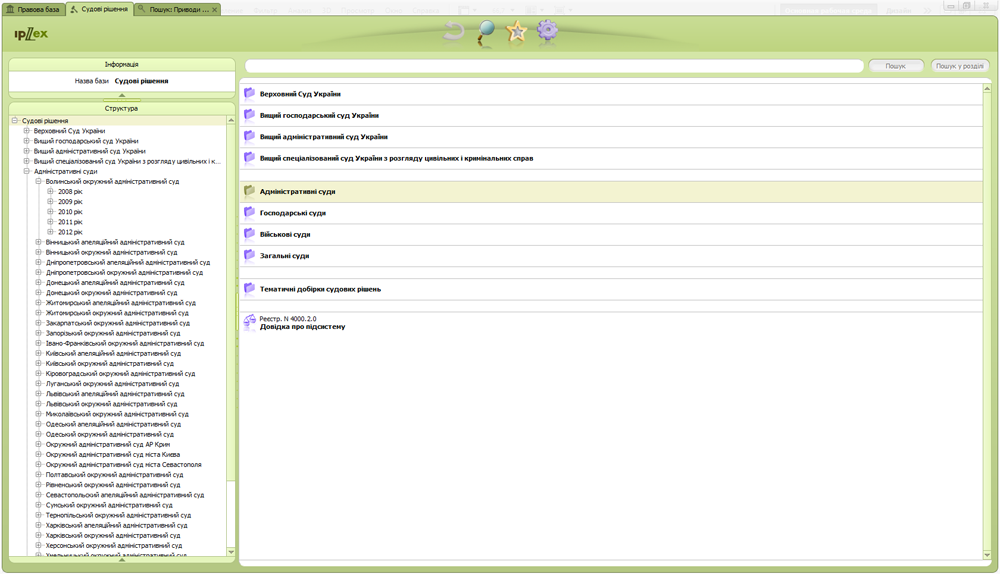Click the folder icon for Вищий господарський суд України
This screenshot has width=1000, height=574.
(x=249, y=115)
